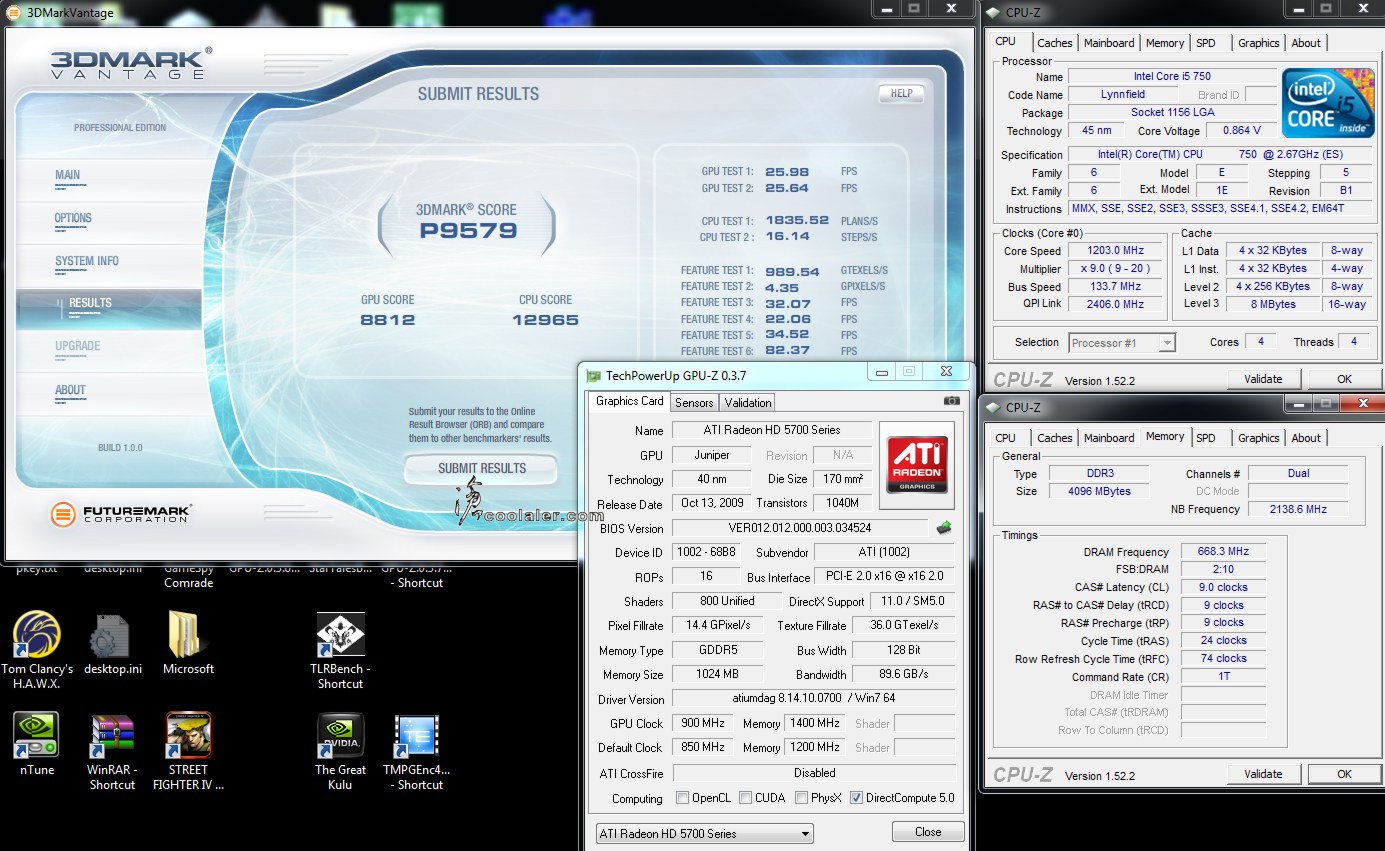
Task: Launch the TLRBench shortcut icon
Action: point(340,636)
